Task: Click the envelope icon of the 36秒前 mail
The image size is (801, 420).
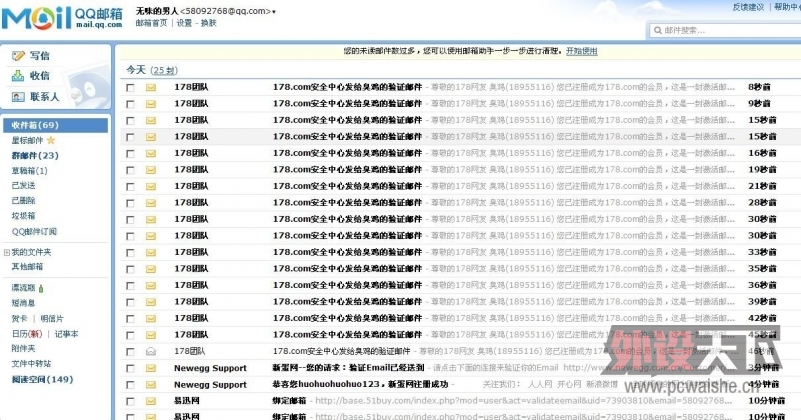Action: 151,285
